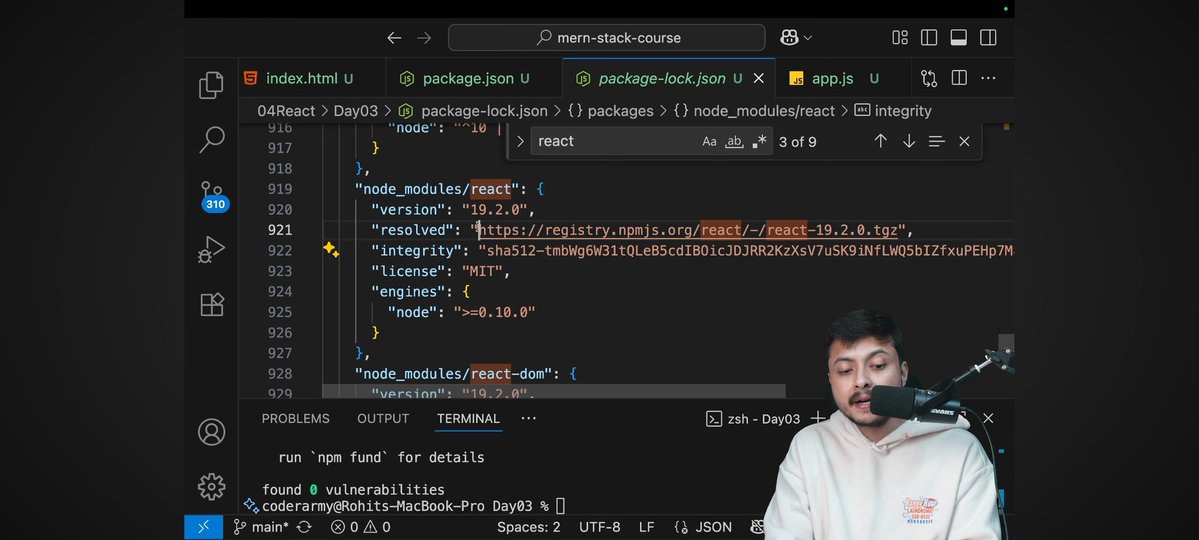Open Day03 breadcrumb dropdown
The width and height of the screenshot is (1199, 540).
click(x=356, y=111)
